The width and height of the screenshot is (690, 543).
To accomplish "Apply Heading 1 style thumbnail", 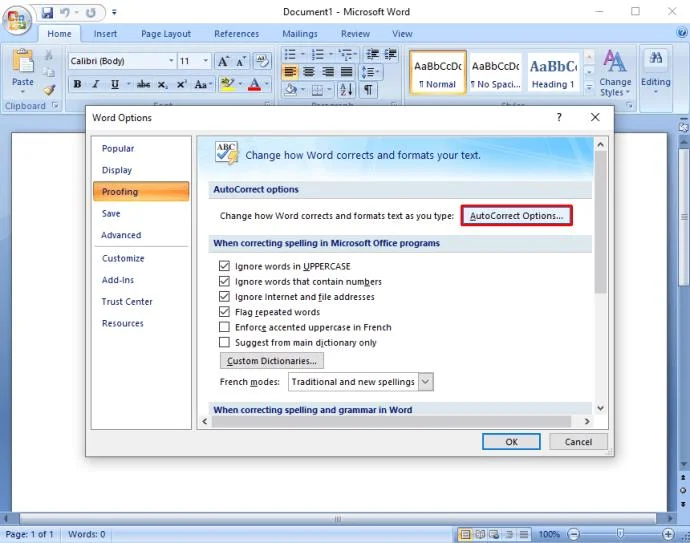I will coord(553,72).
